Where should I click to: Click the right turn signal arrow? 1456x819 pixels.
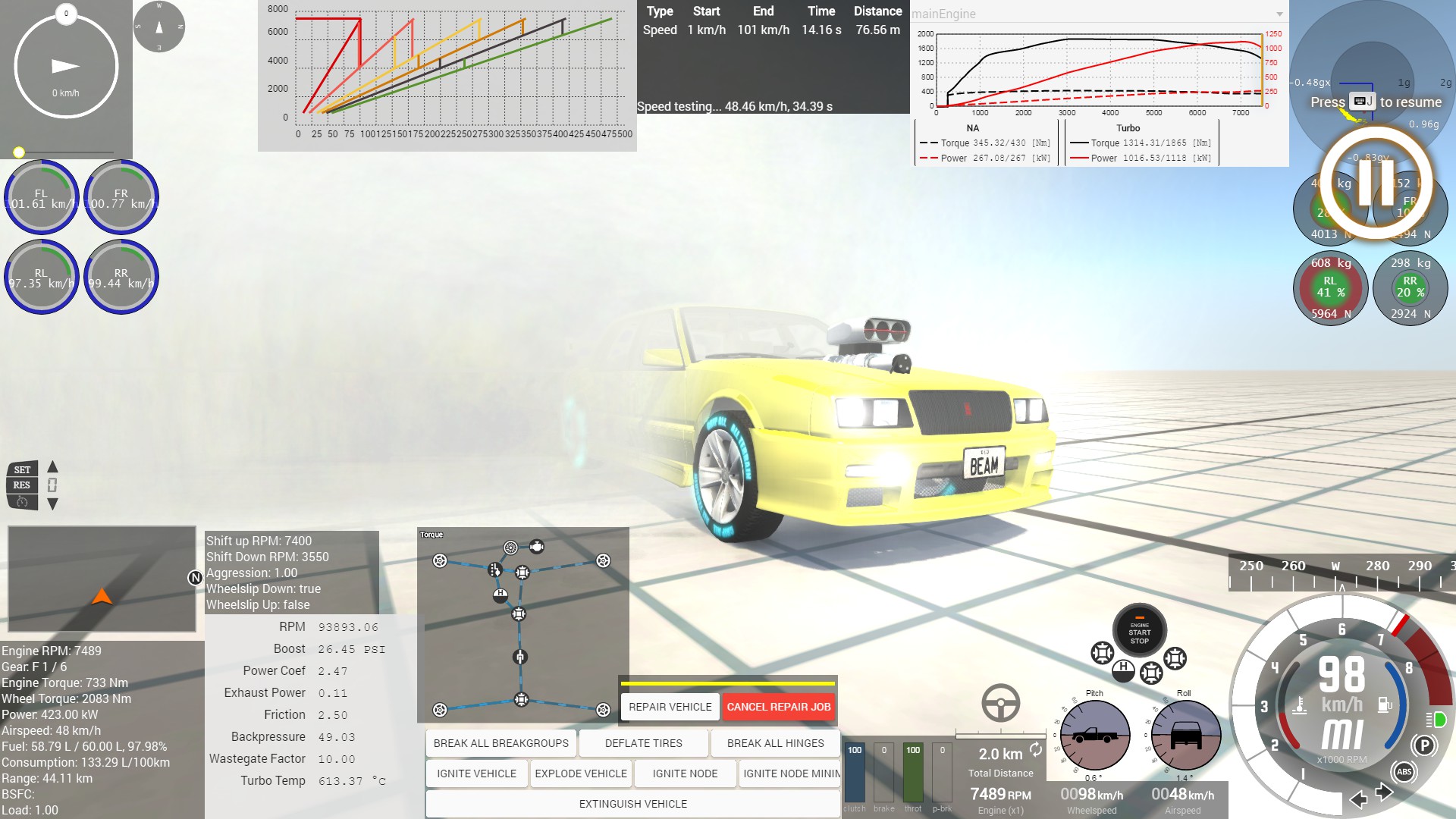tap(1384, 792)
